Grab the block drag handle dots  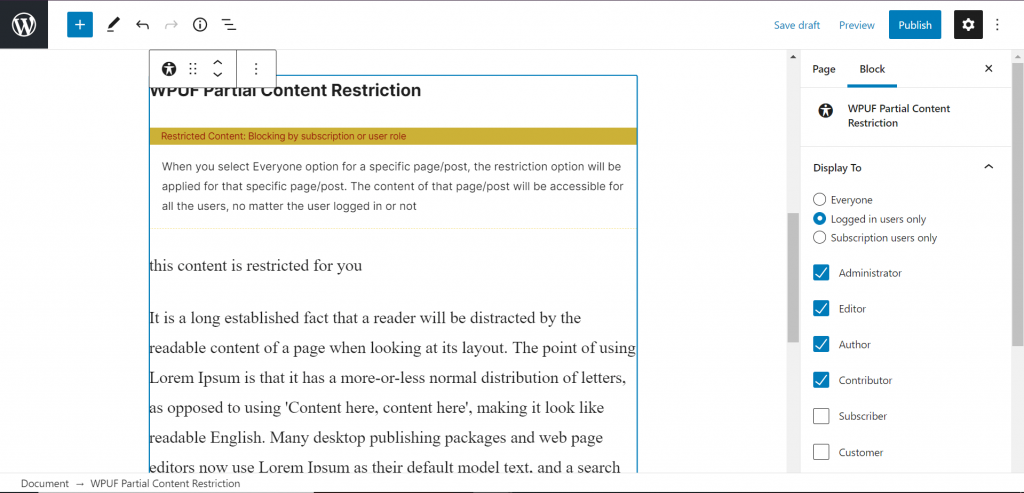click(x=193, y=69)
